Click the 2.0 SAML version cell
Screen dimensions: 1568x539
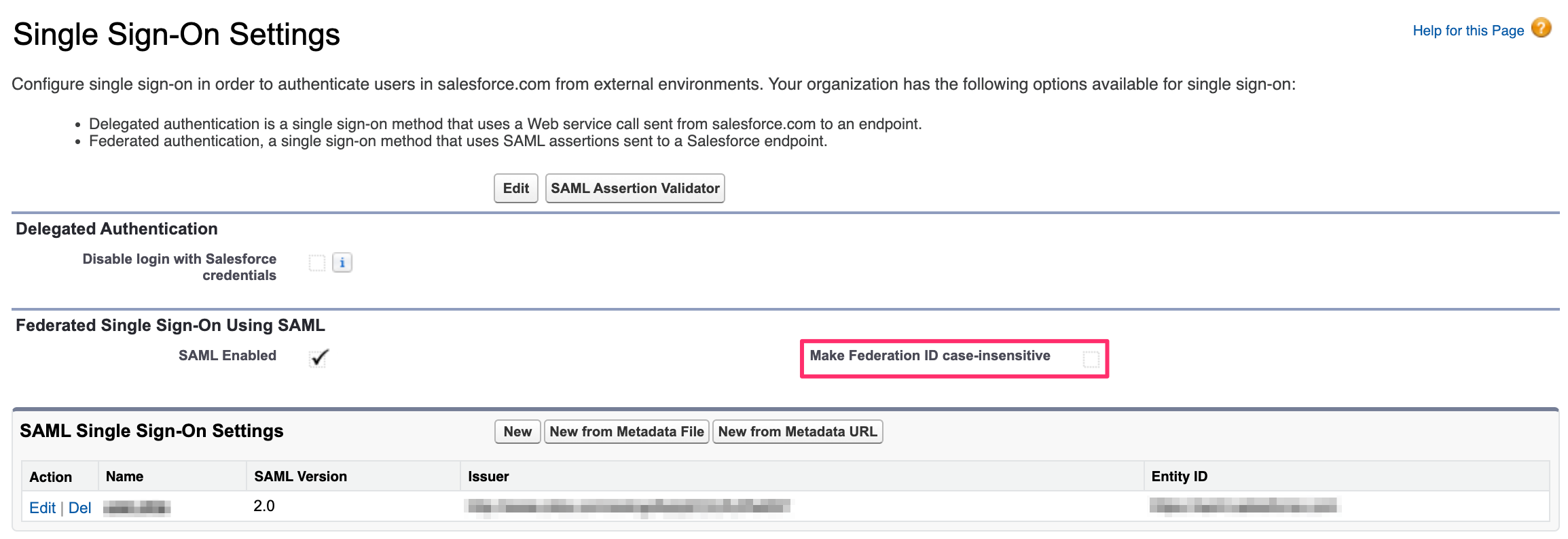coord(264,506)
